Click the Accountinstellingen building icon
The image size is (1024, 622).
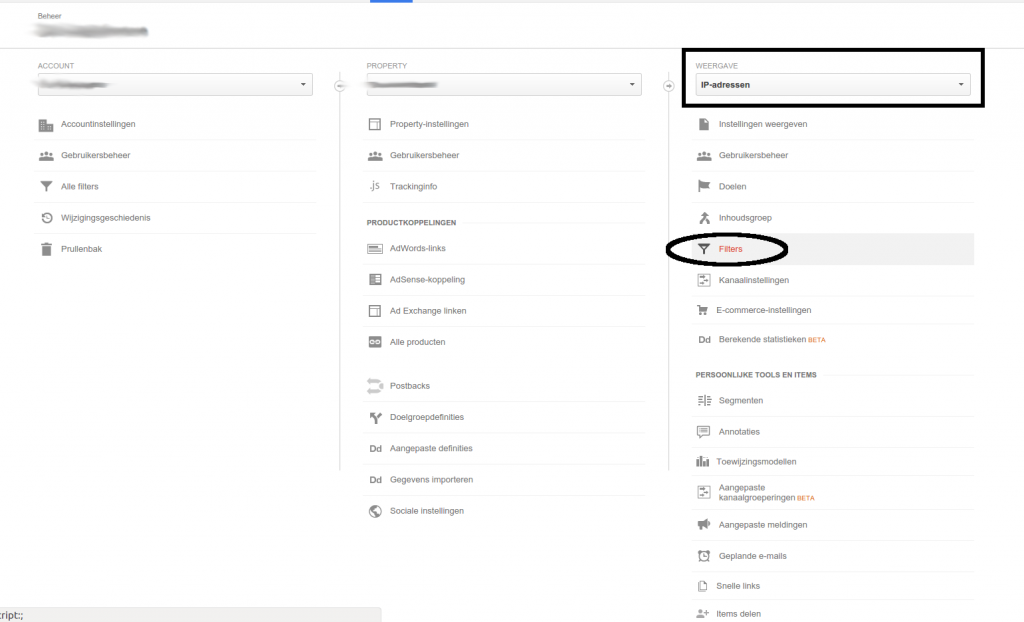click(x=46, y=125)
